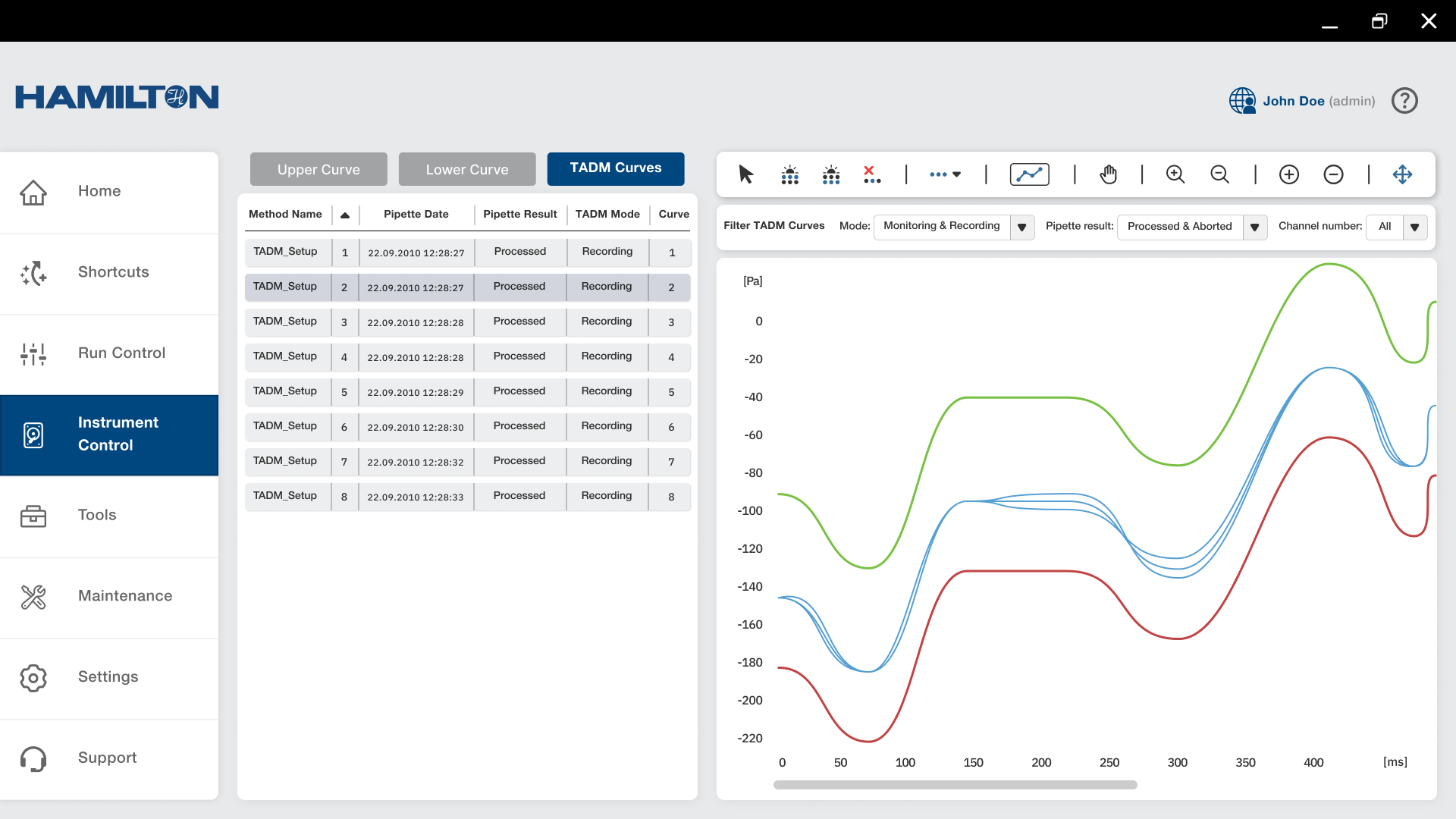The image size is (1456, 819).
Task: Click the four-way move arrows icon
Action: [1403, 174]
